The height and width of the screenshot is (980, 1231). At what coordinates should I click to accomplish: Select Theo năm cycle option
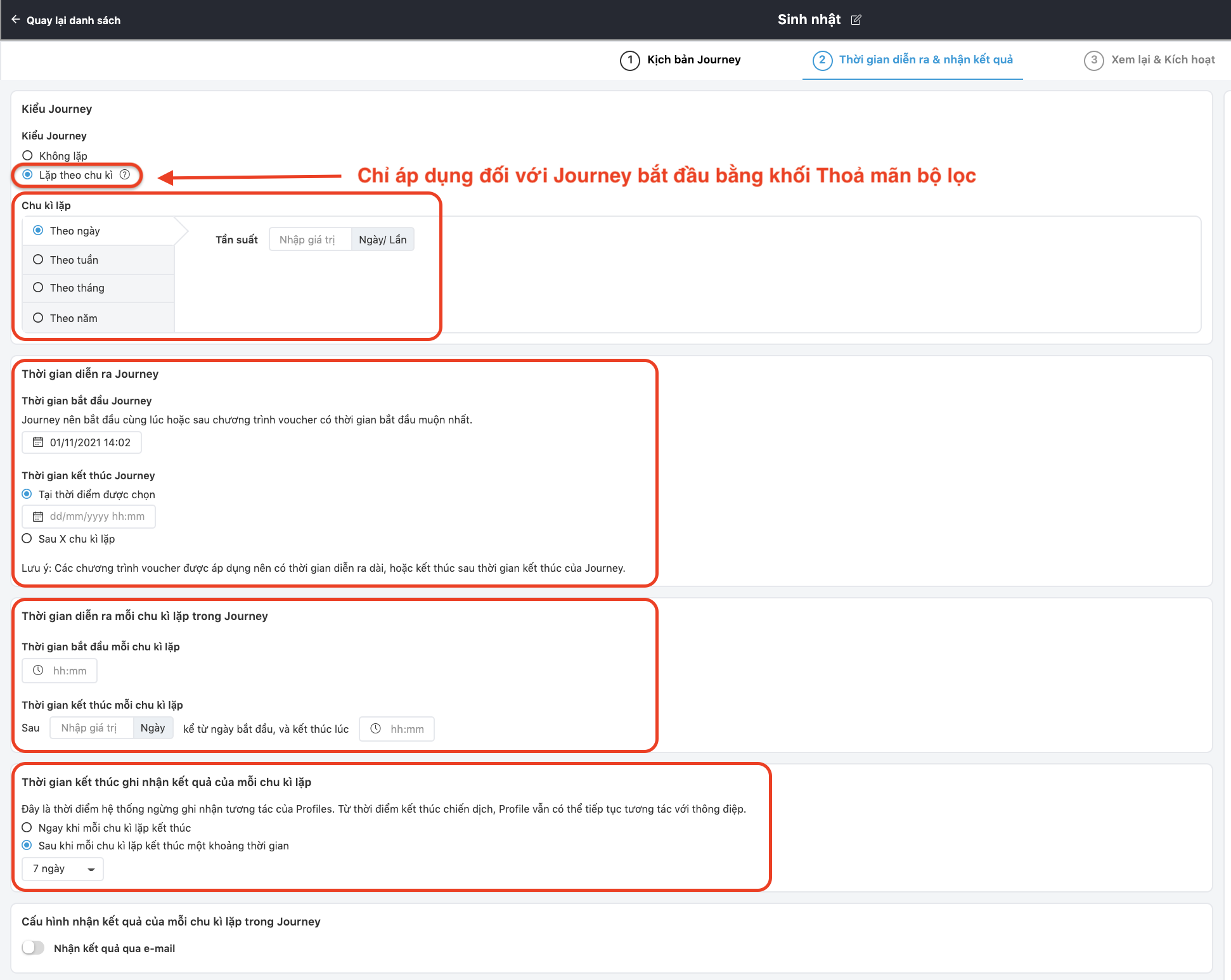coord(38,318)
